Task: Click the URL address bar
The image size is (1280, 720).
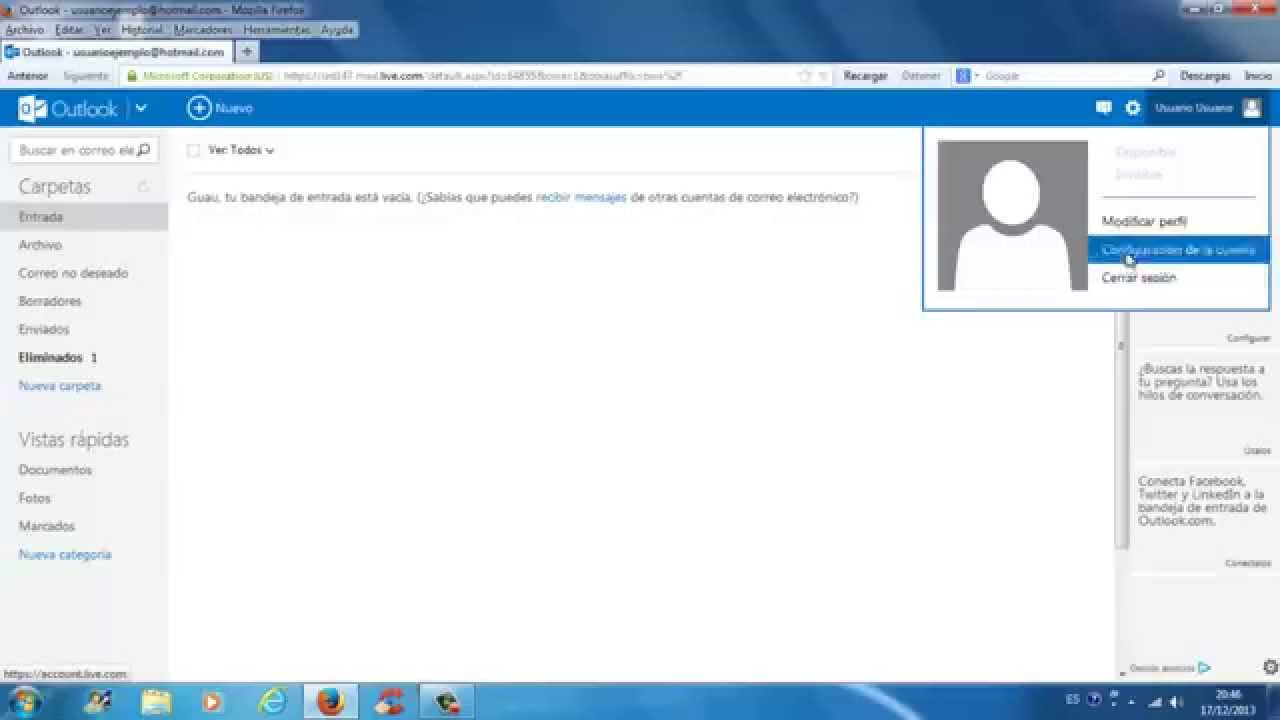Action: coord(475,76)
